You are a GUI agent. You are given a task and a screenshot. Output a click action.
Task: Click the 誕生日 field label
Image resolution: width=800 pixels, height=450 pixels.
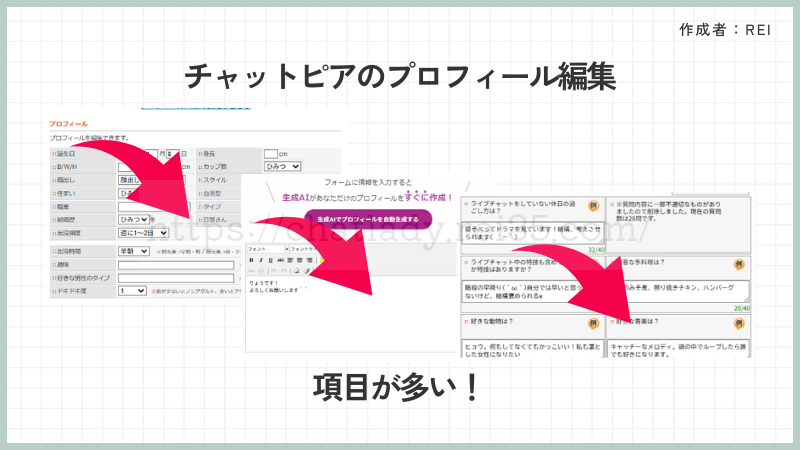[x=66, y=154]
